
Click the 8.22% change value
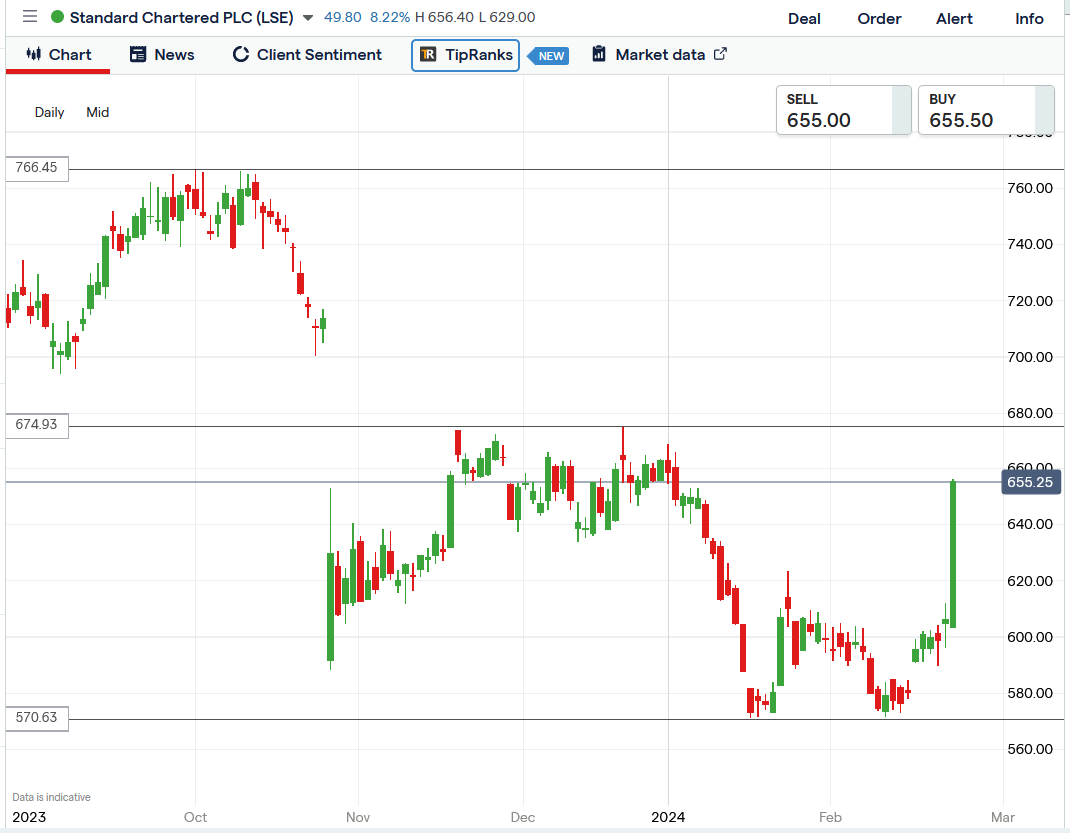[x=390, y=17]
